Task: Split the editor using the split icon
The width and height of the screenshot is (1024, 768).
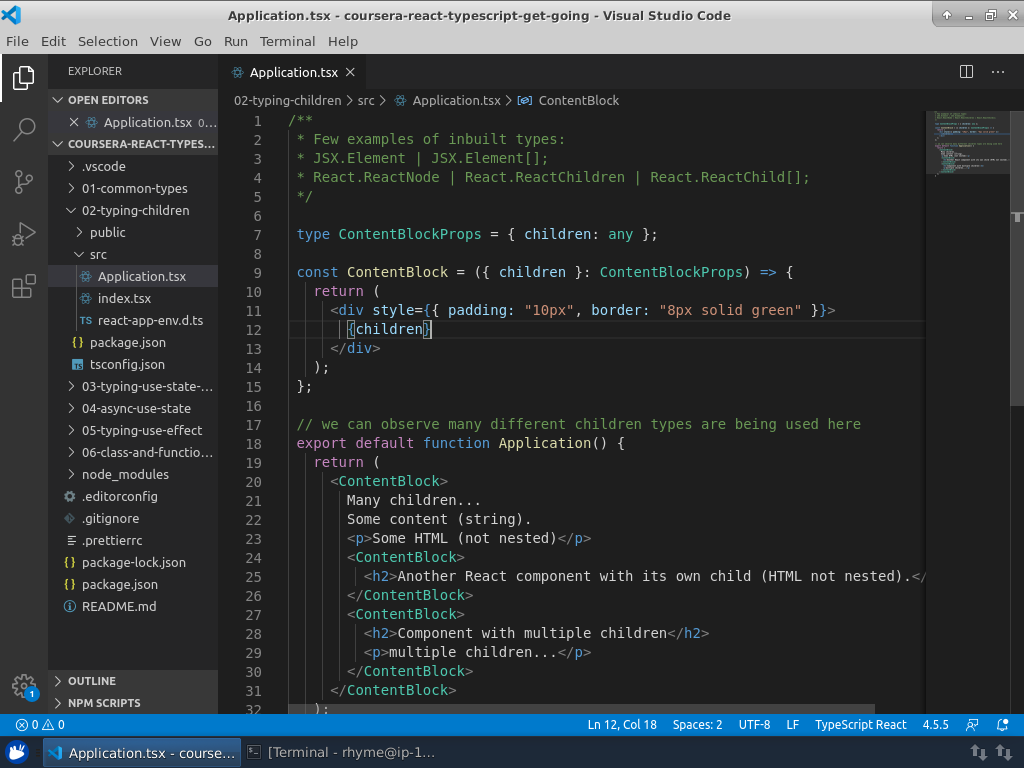Action: 965,71
